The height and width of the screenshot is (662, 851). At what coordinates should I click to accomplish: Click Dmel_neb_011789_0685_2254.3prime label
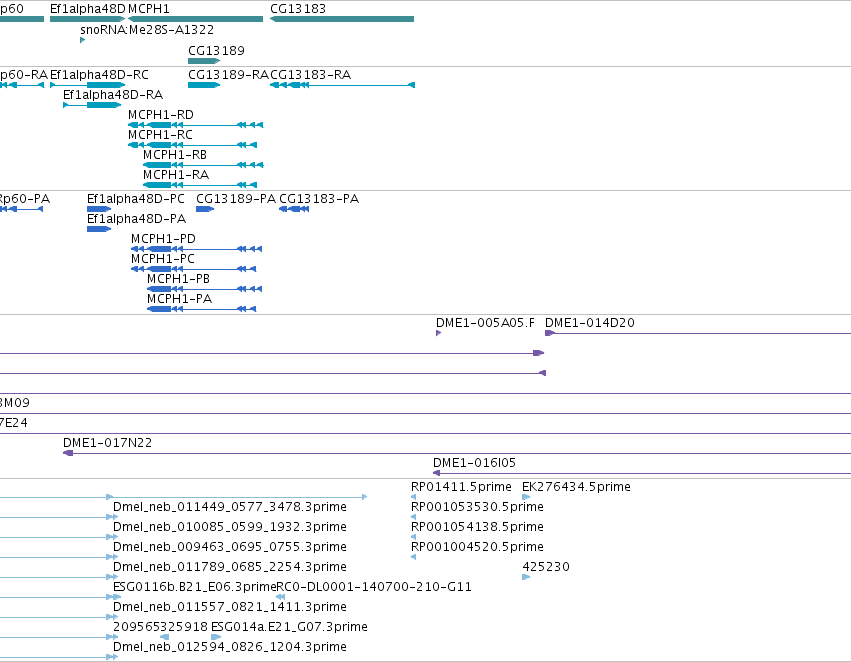coord(230,568)
